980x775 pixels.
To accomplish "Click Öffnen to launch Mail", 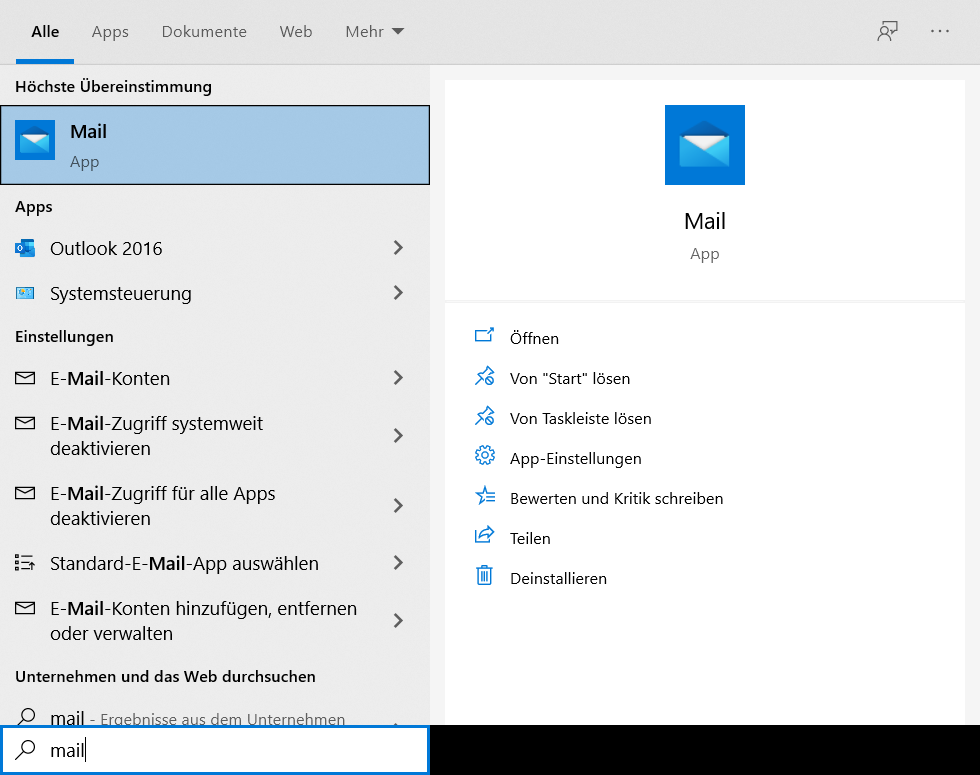I will (534, 338).
